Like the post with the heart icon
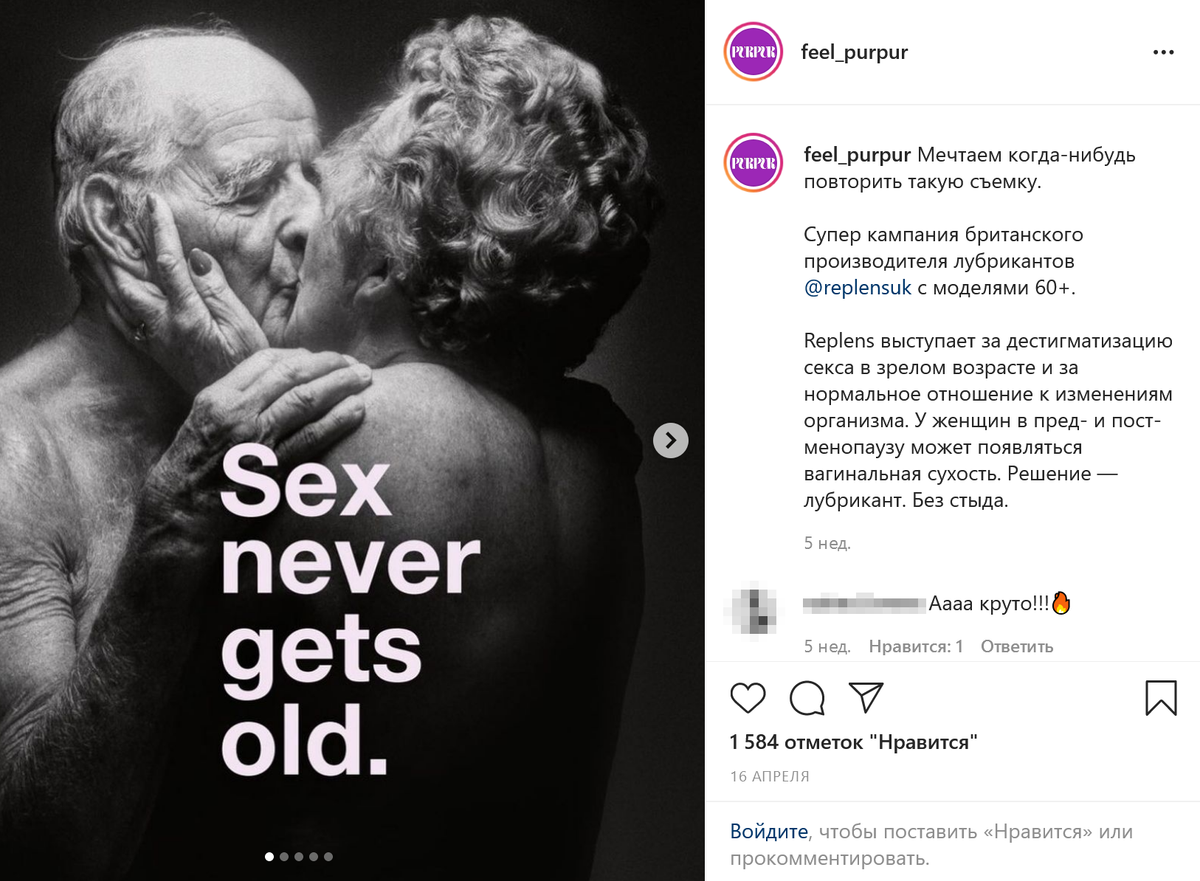Image resolution: width=1200 pixels, height=881 pixels. [748, 697]
